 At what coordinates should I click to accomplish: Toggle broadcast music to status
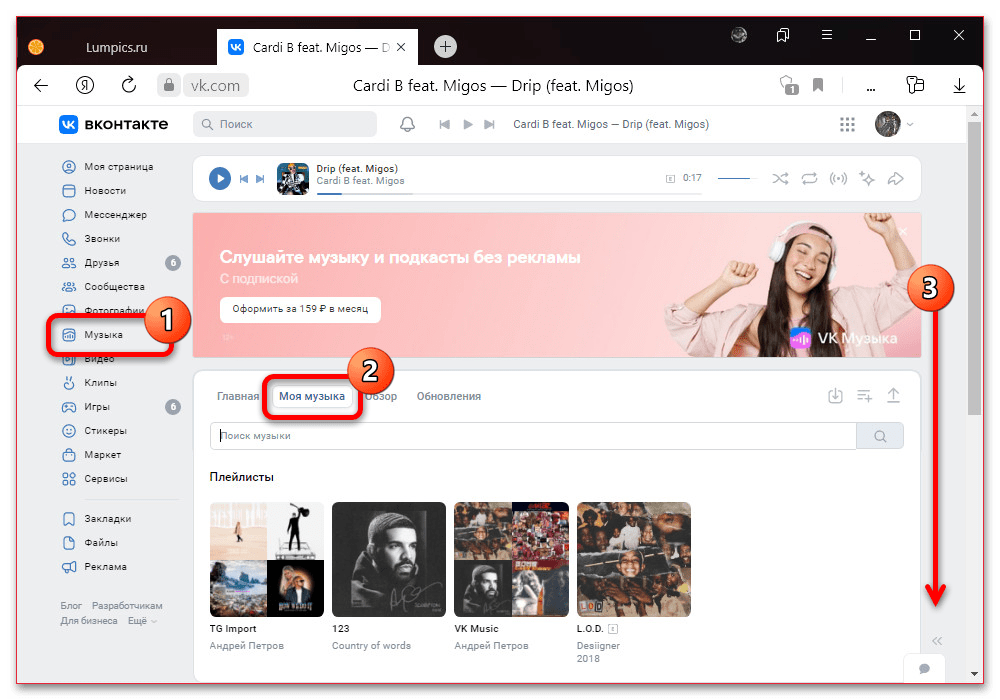coord(838,179)
